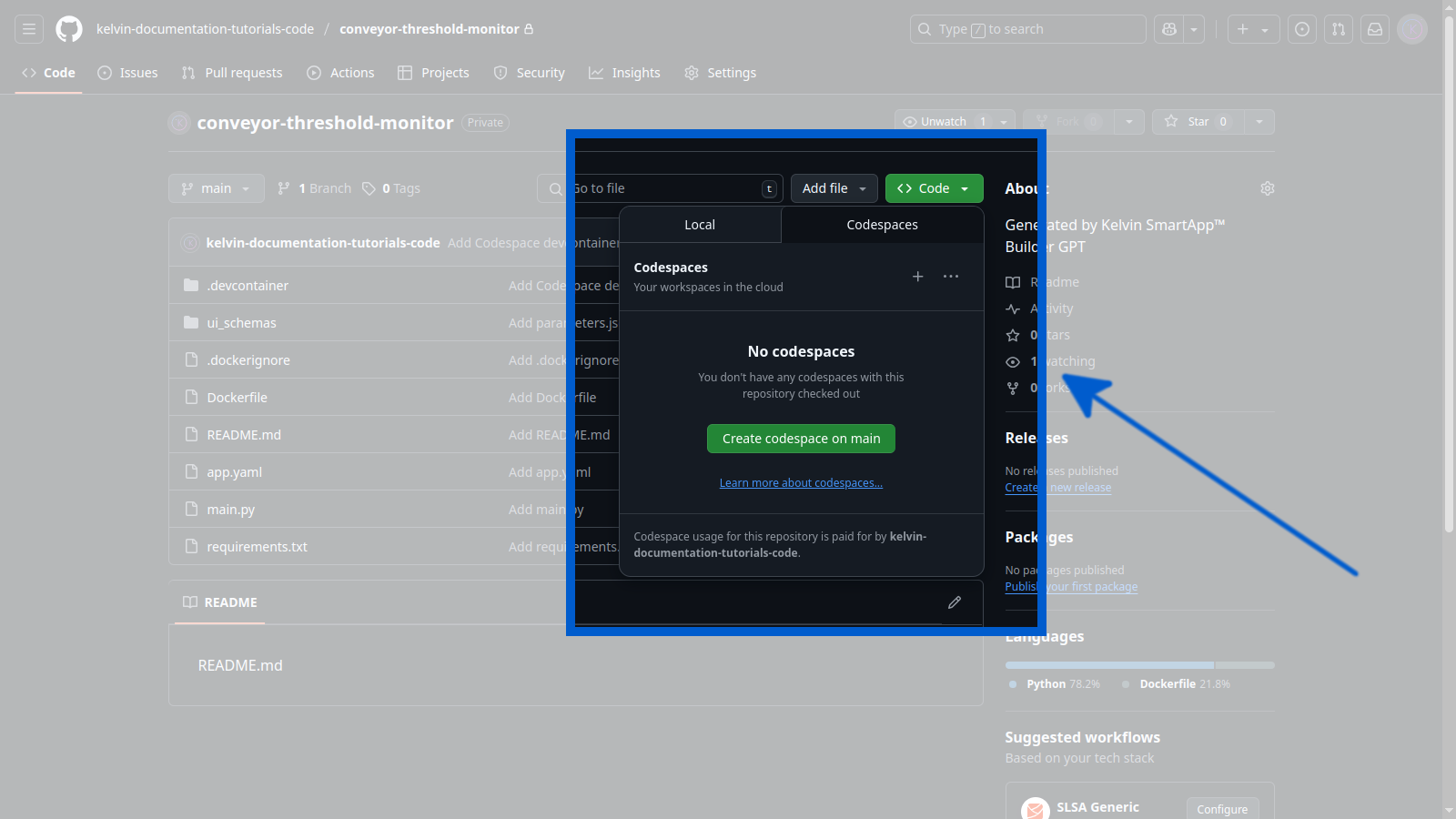1456x819 pixels.
Task: Edit the README with the pencil icon
Action: click(x=955, y=602)
